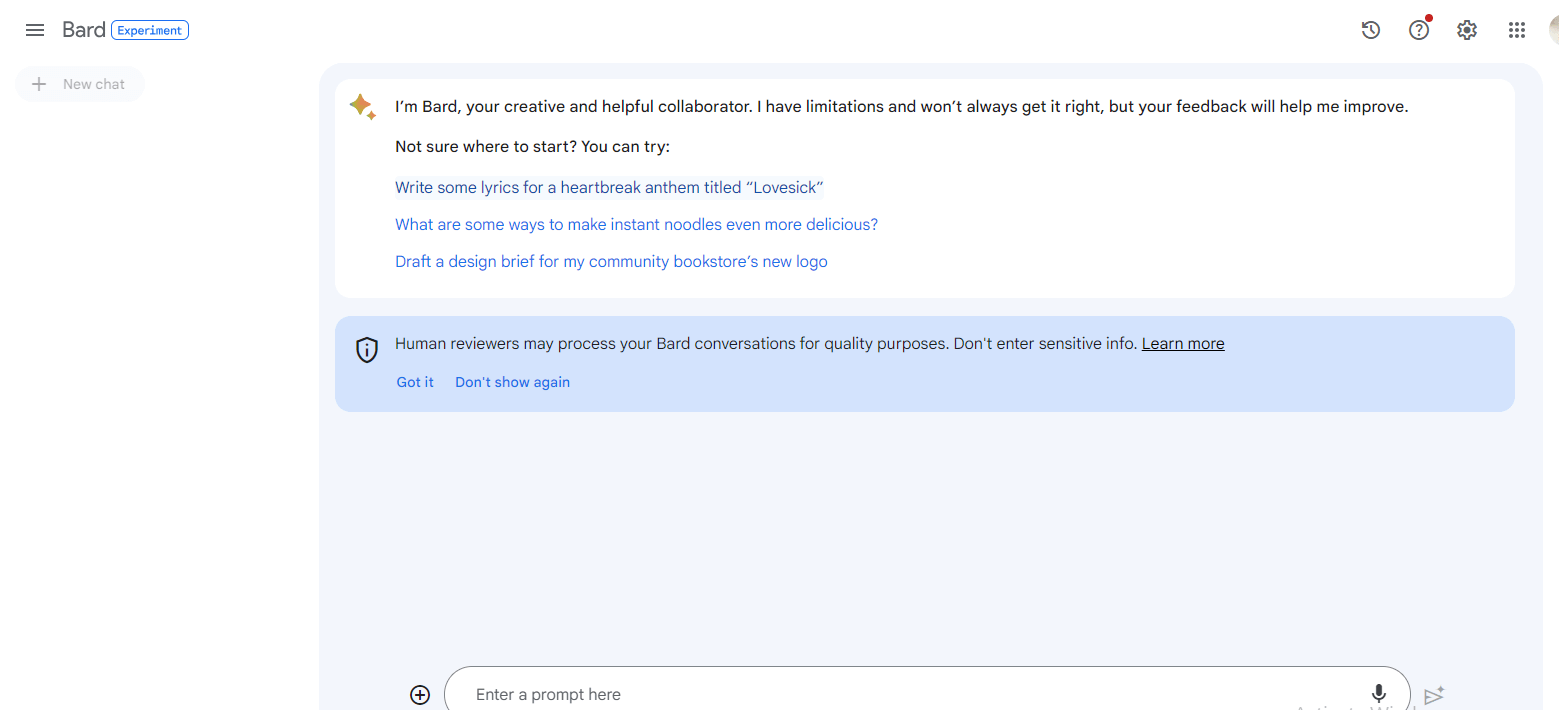1559x710 pixels.
Task: Click the plus upload image icon
Action: click(x=420, y=695)
